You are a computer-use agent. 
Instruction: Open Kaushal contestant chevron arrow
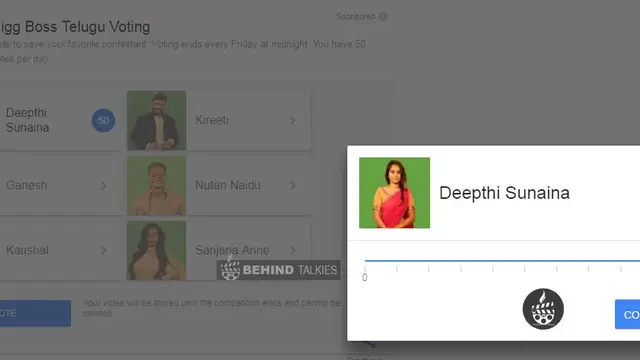click(x=103, y=250)
